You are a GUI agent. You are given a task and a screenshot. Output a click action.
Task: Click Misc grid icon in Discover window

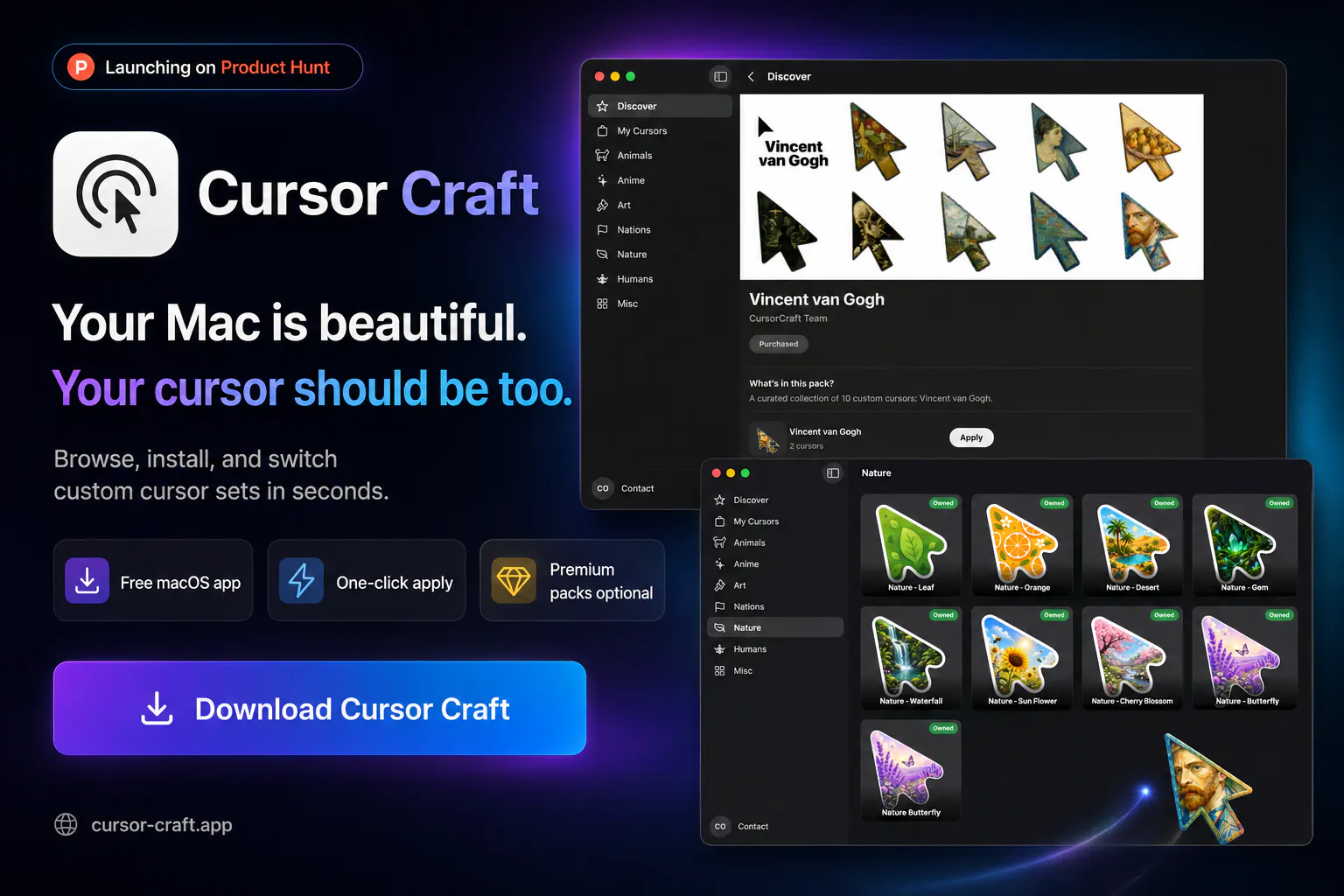click(602, 304)
